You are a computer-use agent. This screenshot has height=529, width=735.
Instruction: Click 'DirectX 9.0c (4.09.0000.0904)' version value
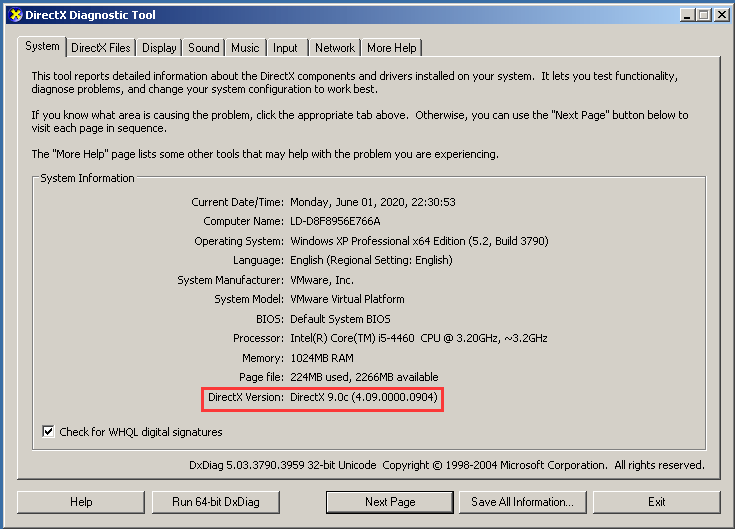click(364, 397)
